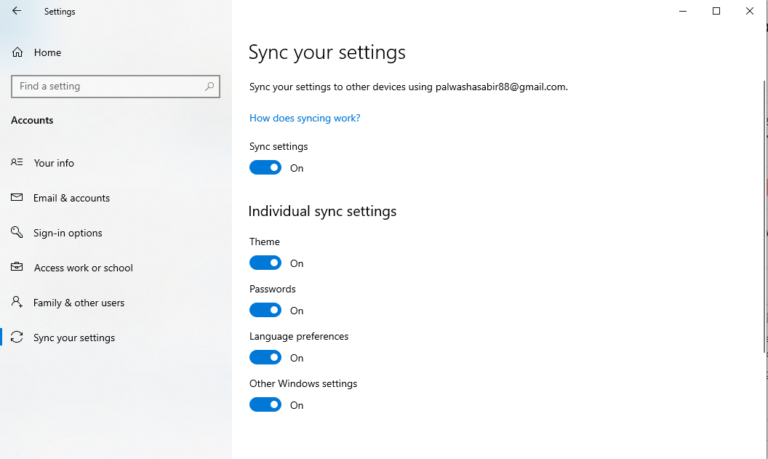Viewport: 768px width, 459px height.
Task: Switch off Language preferences sync
Action: coord(265,357)
